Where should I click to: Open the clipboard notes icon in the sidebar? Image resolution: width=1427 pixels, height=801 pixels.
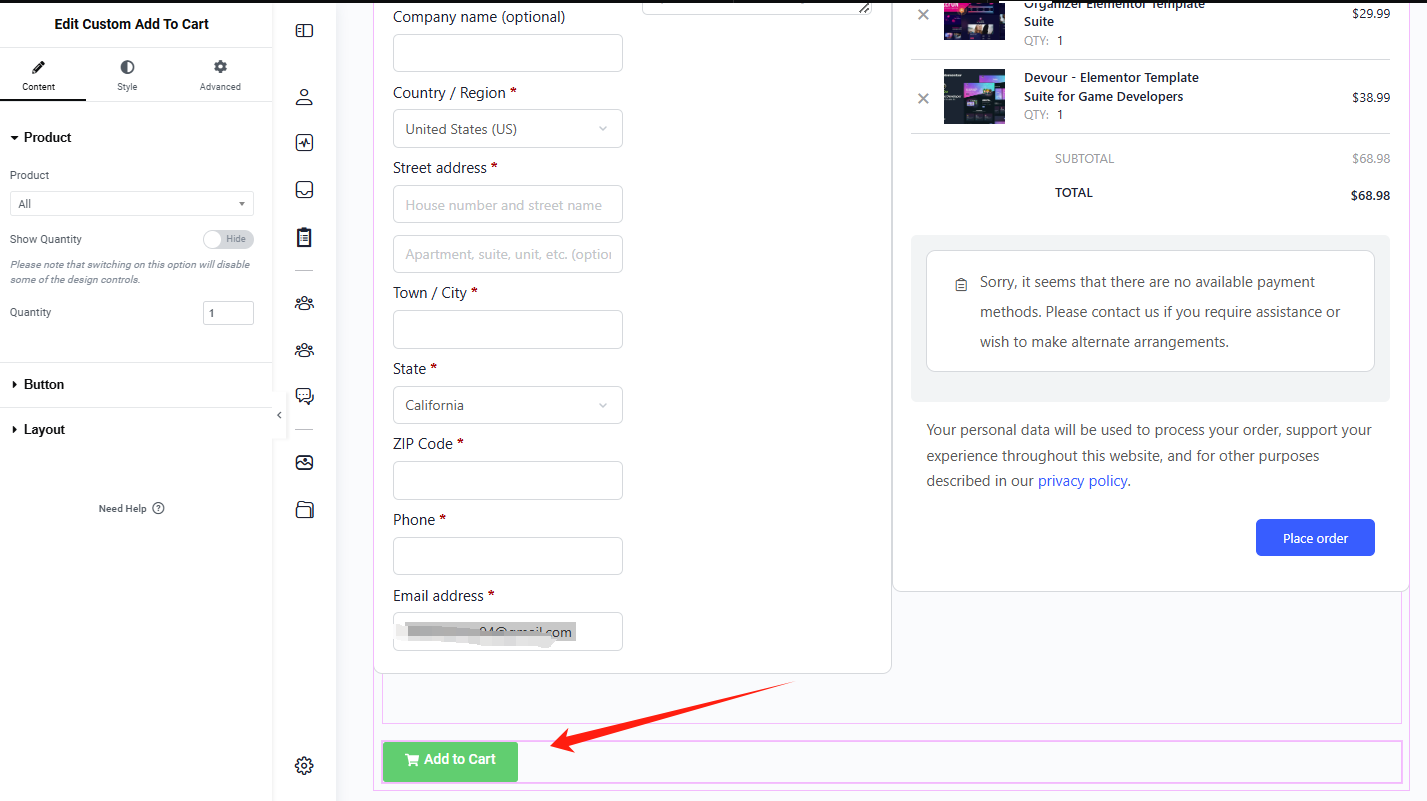pos(304,237)
